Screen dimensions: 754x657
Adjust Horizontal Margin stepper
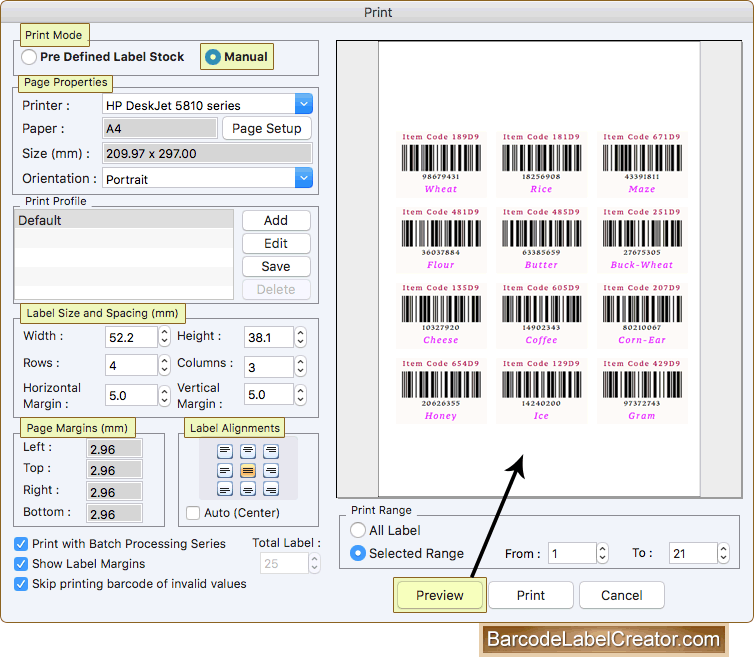[x=164, y=395]
